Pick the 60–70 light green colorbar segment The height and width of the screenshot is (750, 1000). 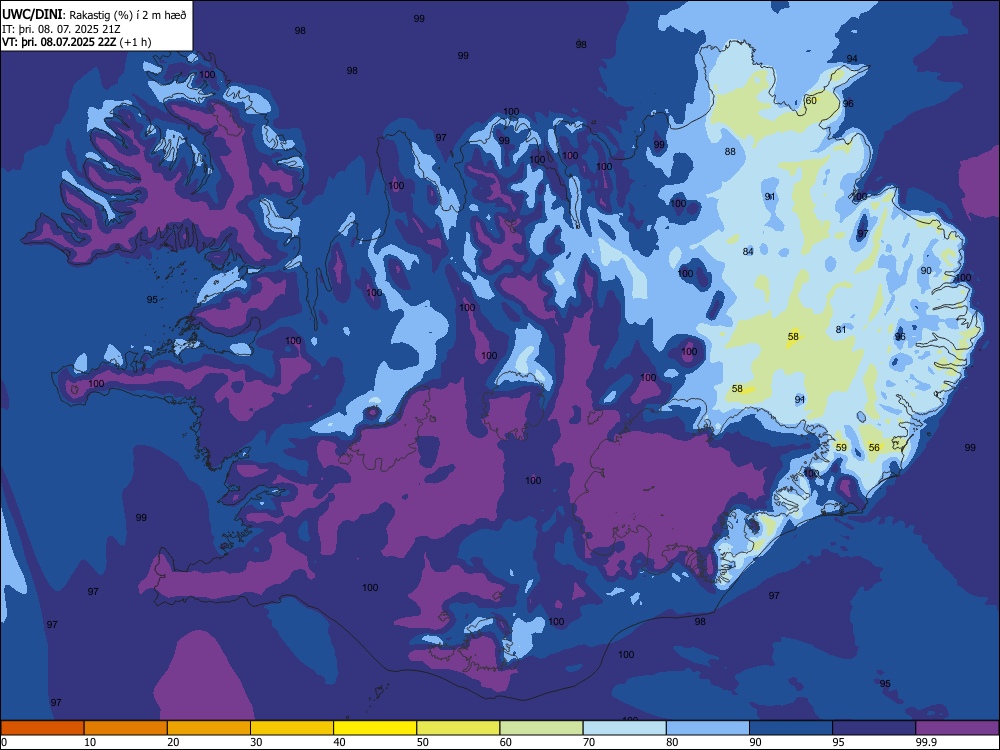(541, 728)
